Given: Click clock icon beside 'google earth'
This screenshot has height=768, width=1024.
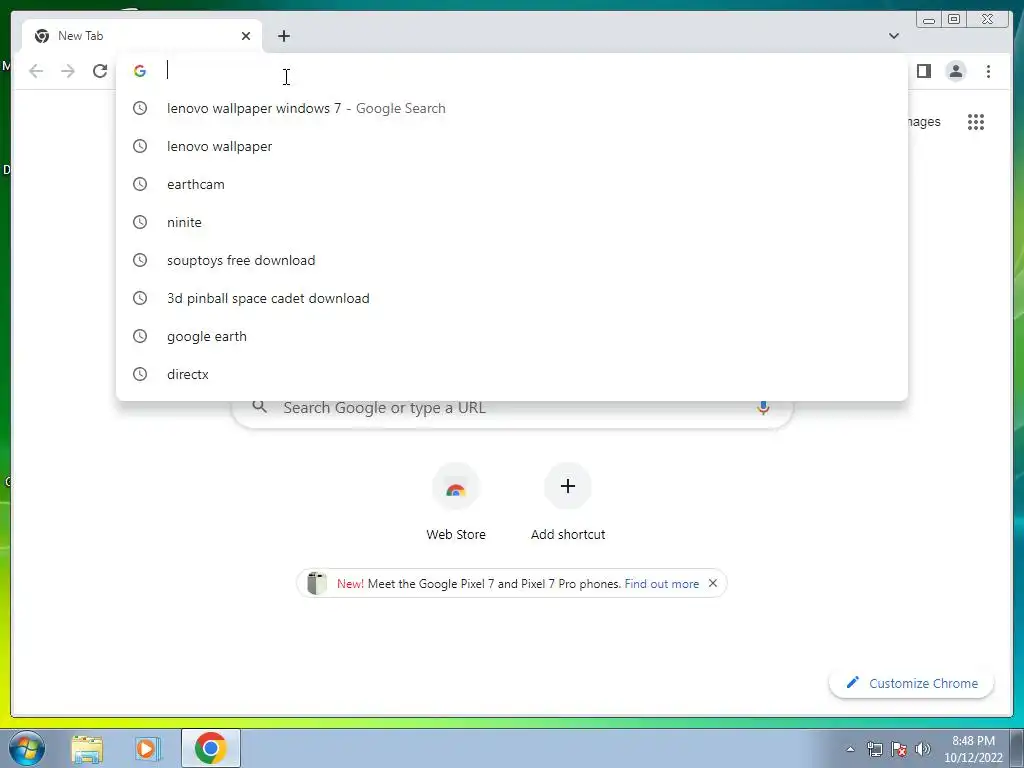Looking at the screenshot, I should coord(140,336).
